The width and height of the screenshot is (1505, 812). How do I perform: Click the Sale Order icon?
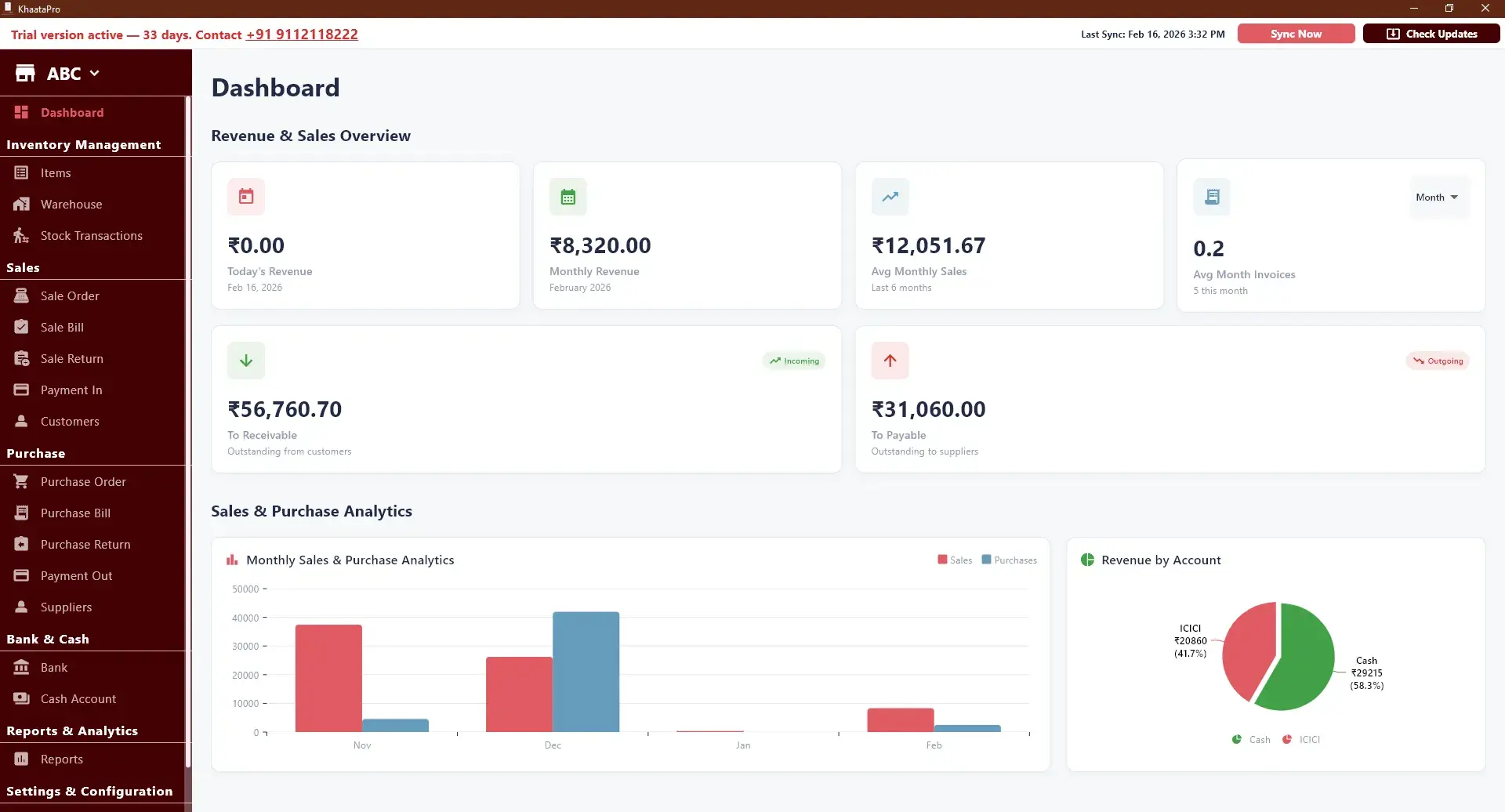[x=22, y=295]
